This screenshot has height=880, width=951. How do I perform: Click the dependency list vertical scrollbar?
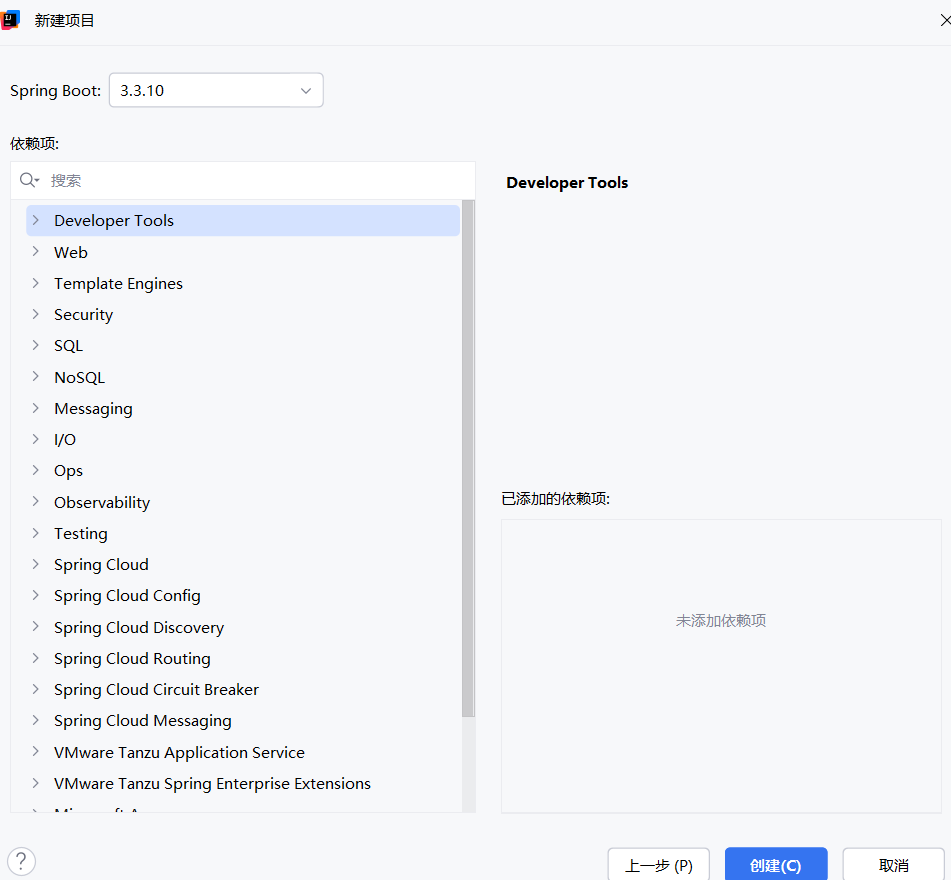468,458
